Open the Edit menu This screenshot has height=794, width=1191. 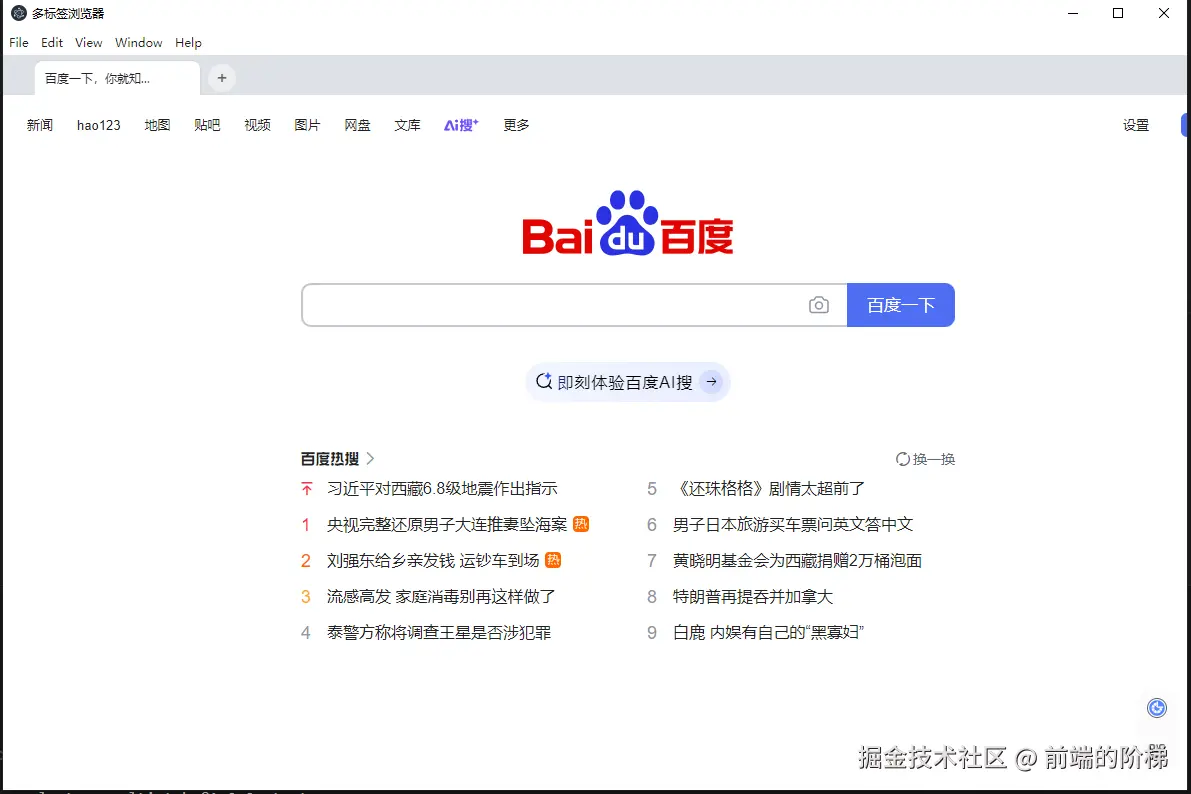coord(52,43)
